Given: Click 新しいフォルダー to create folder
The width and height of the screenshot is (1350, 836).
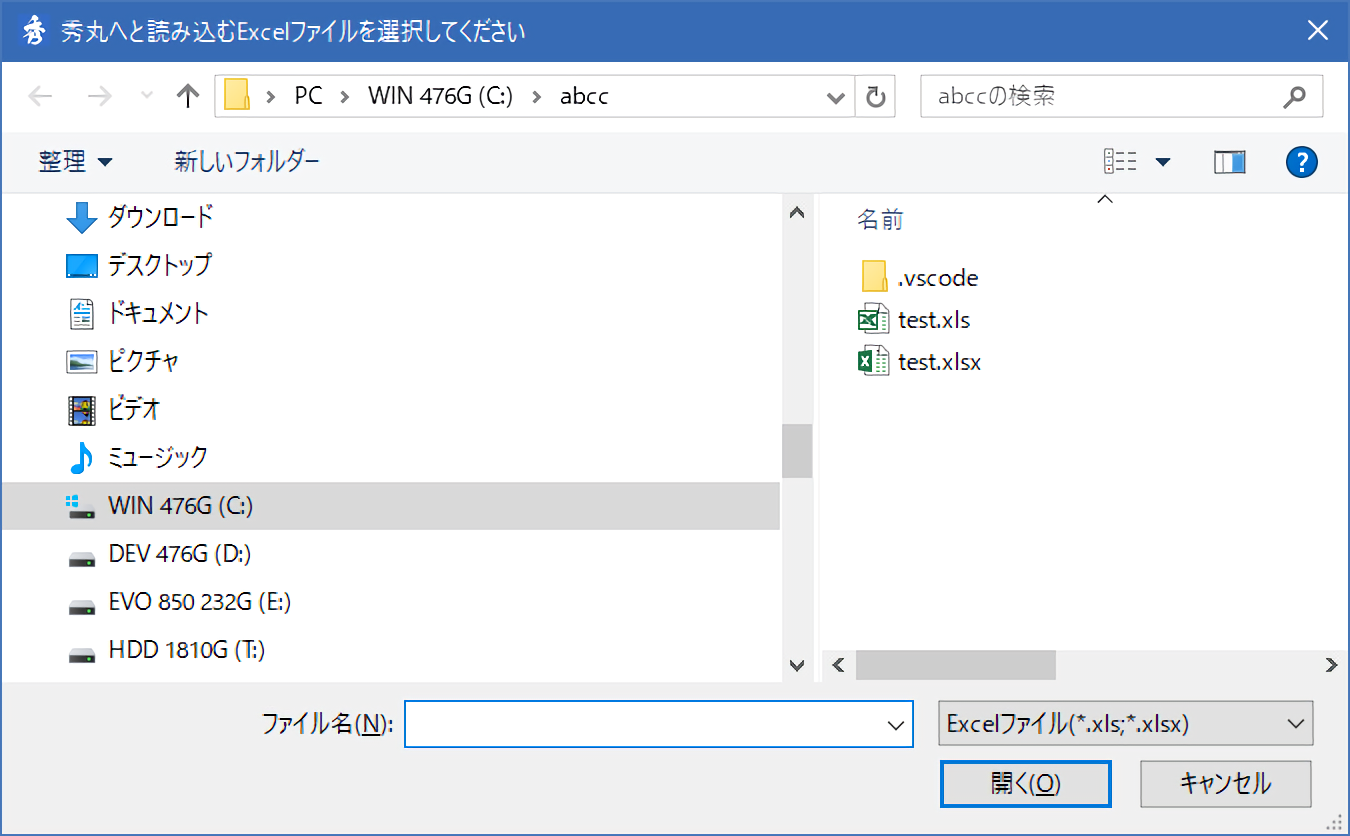Looking at the screenshot, I should (x=247, y=161).
